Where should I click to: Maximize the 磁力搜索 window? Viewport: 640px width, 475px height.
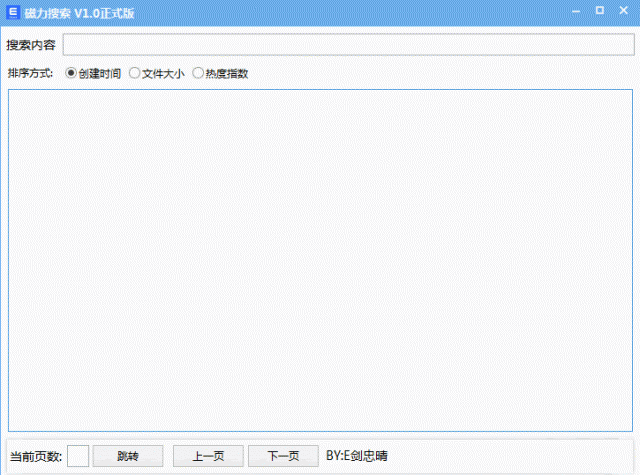tap(599, 10)
